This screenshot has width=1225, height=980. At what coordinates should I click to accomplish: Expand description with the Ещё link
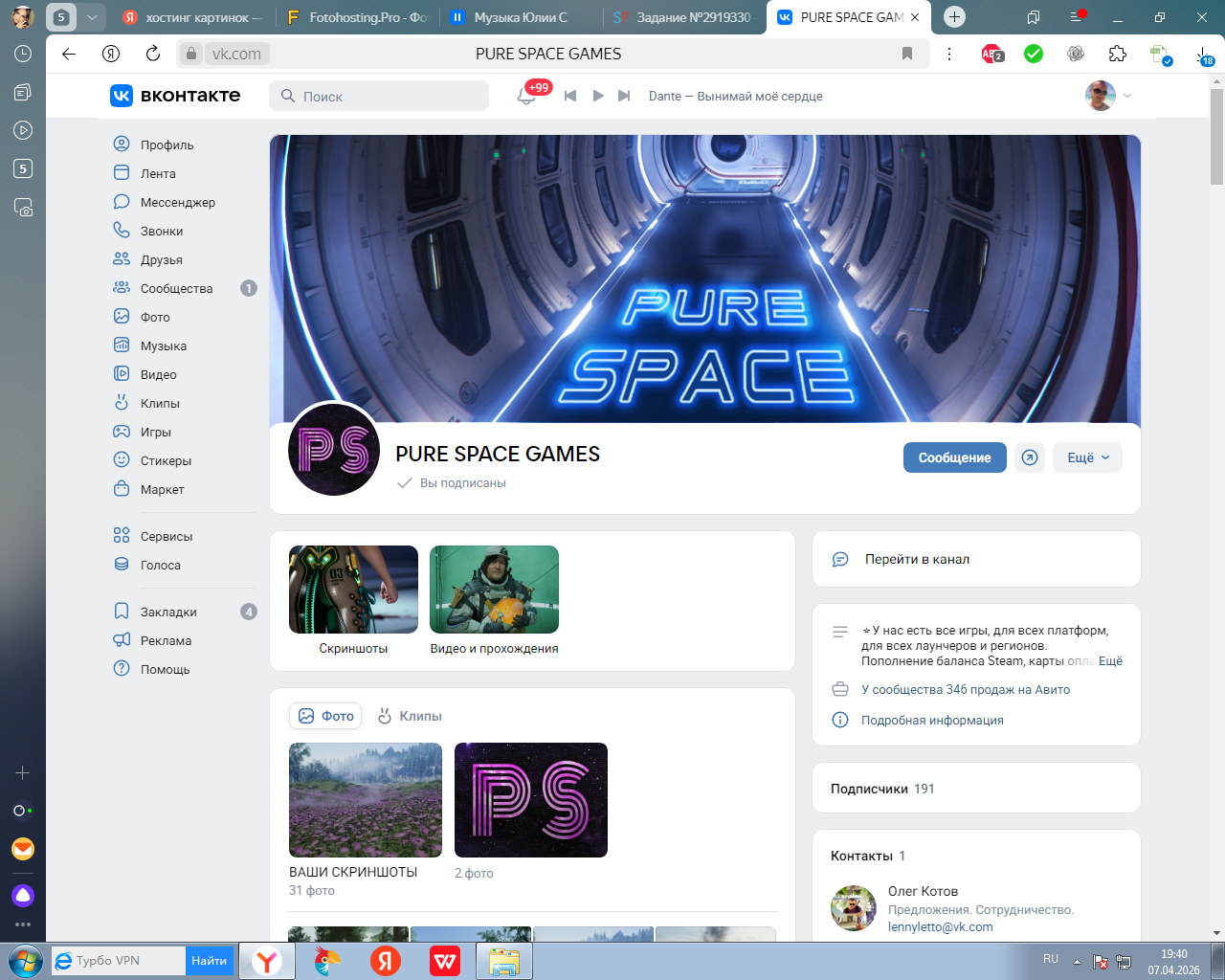click(1110, 661)
